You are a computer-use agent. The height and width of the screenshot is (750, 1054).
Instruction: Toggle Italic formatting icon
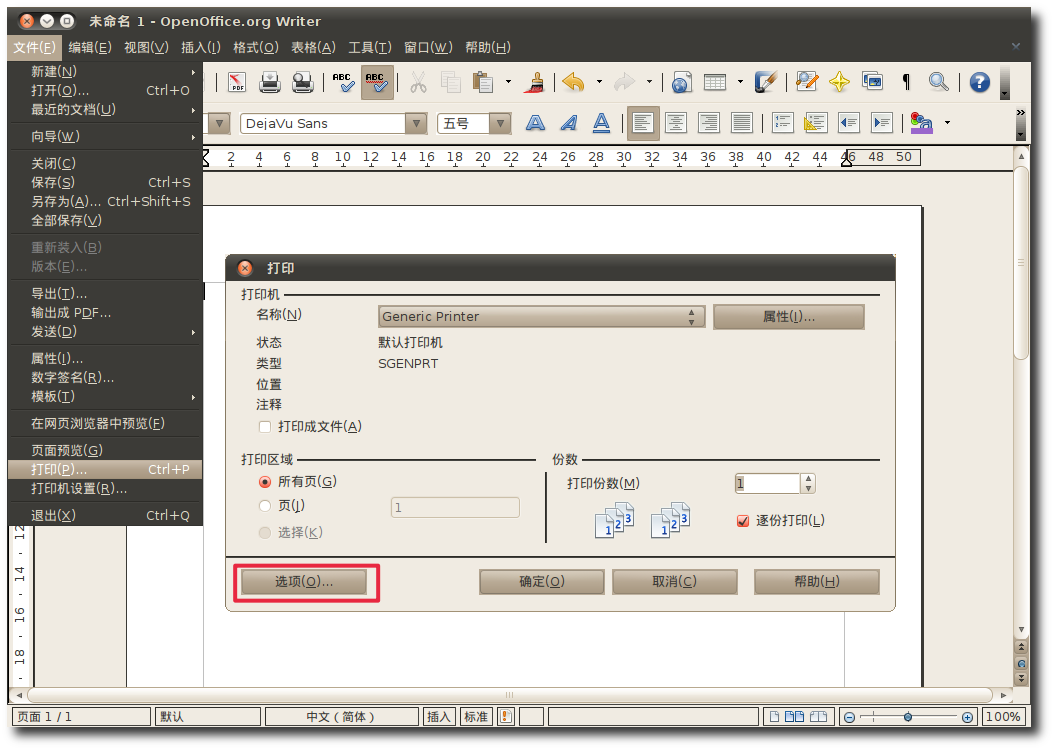569,123
